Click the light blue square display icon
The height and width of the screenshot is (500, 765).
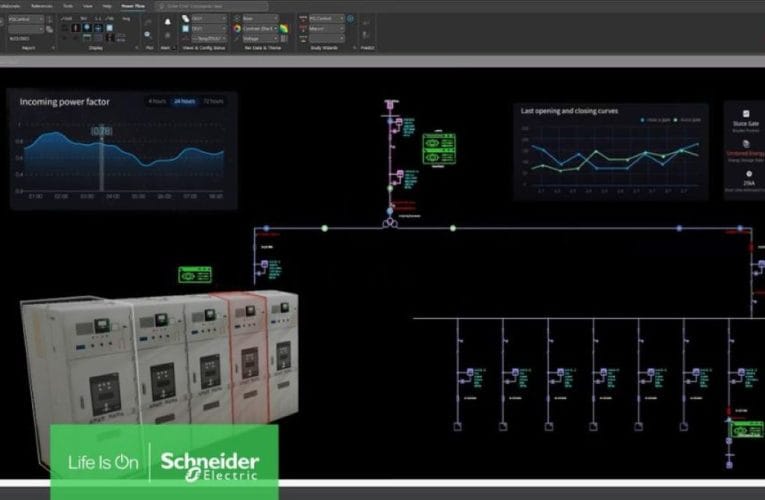pos(109,28)
